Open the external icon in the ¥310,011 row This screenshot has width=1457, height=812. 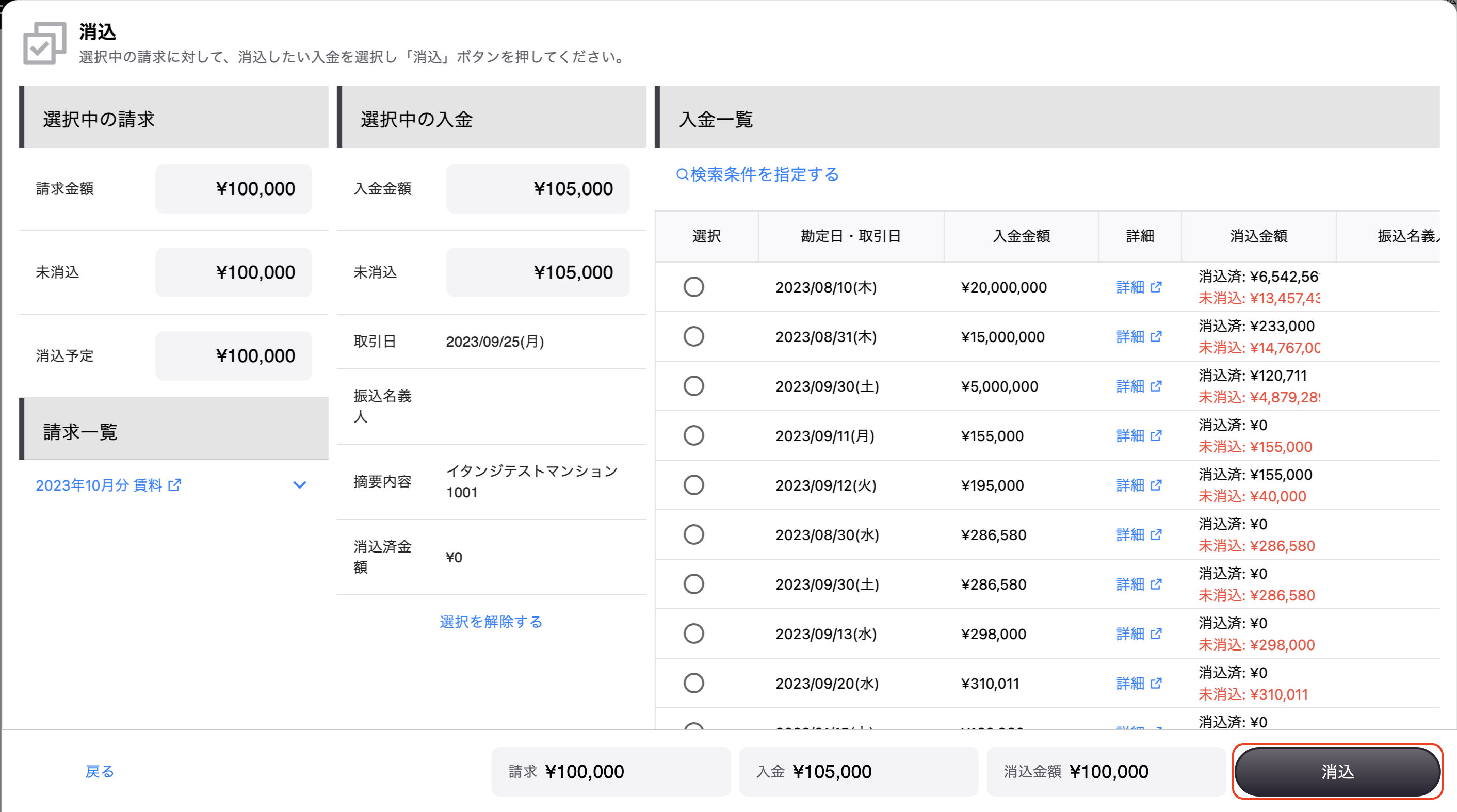(x=1156, y=684)
